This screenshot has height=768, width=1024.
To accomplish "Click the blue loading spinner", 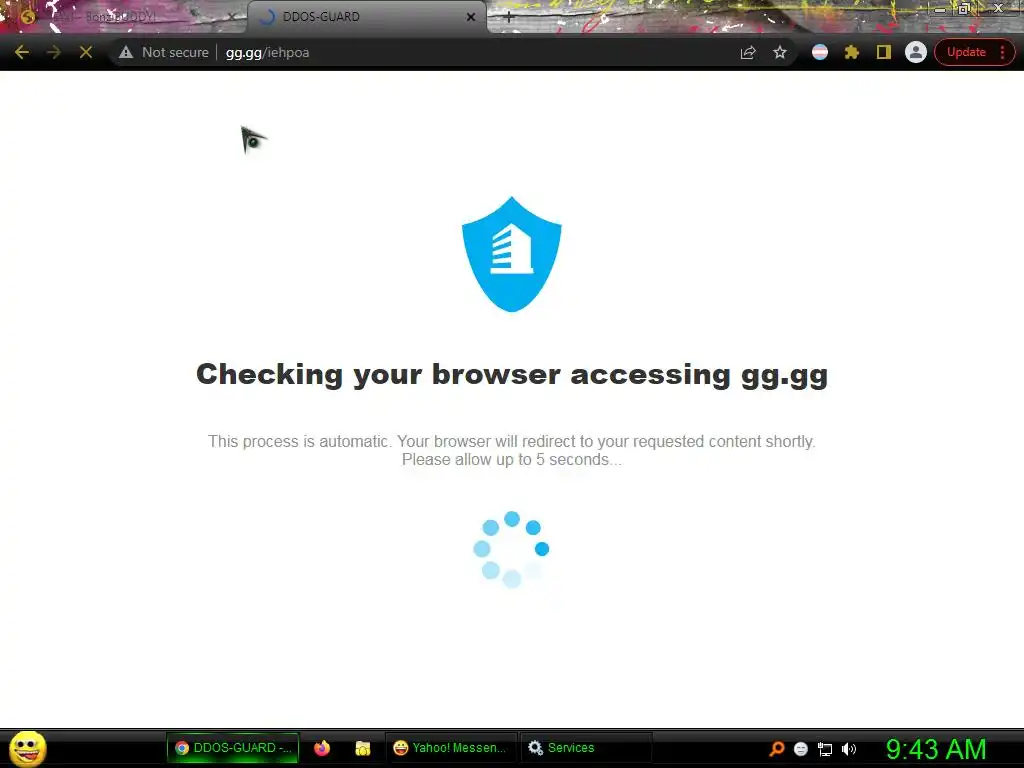I will (511, 549).
